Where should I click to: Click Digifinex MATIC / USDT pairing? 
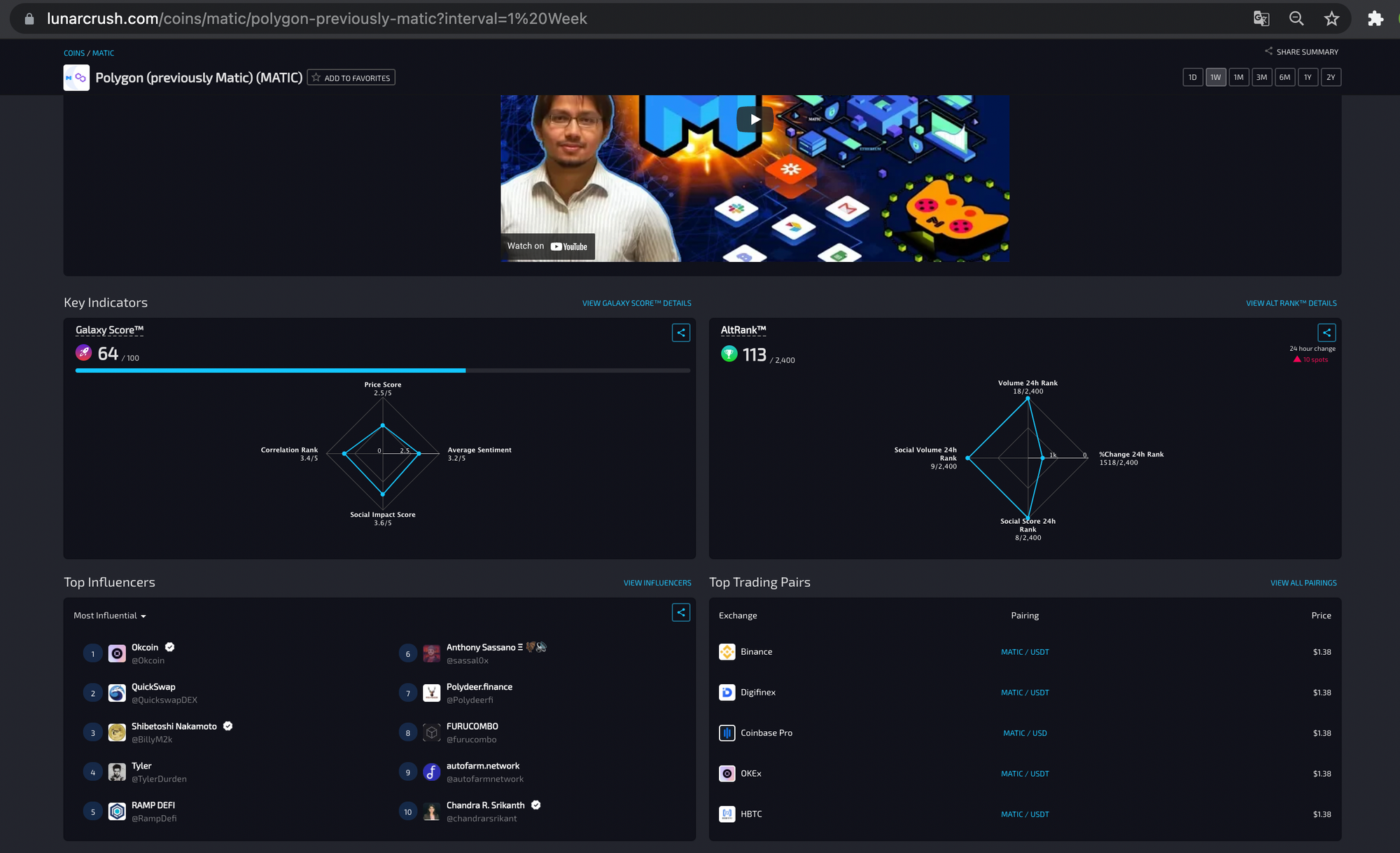[1025, 693]
